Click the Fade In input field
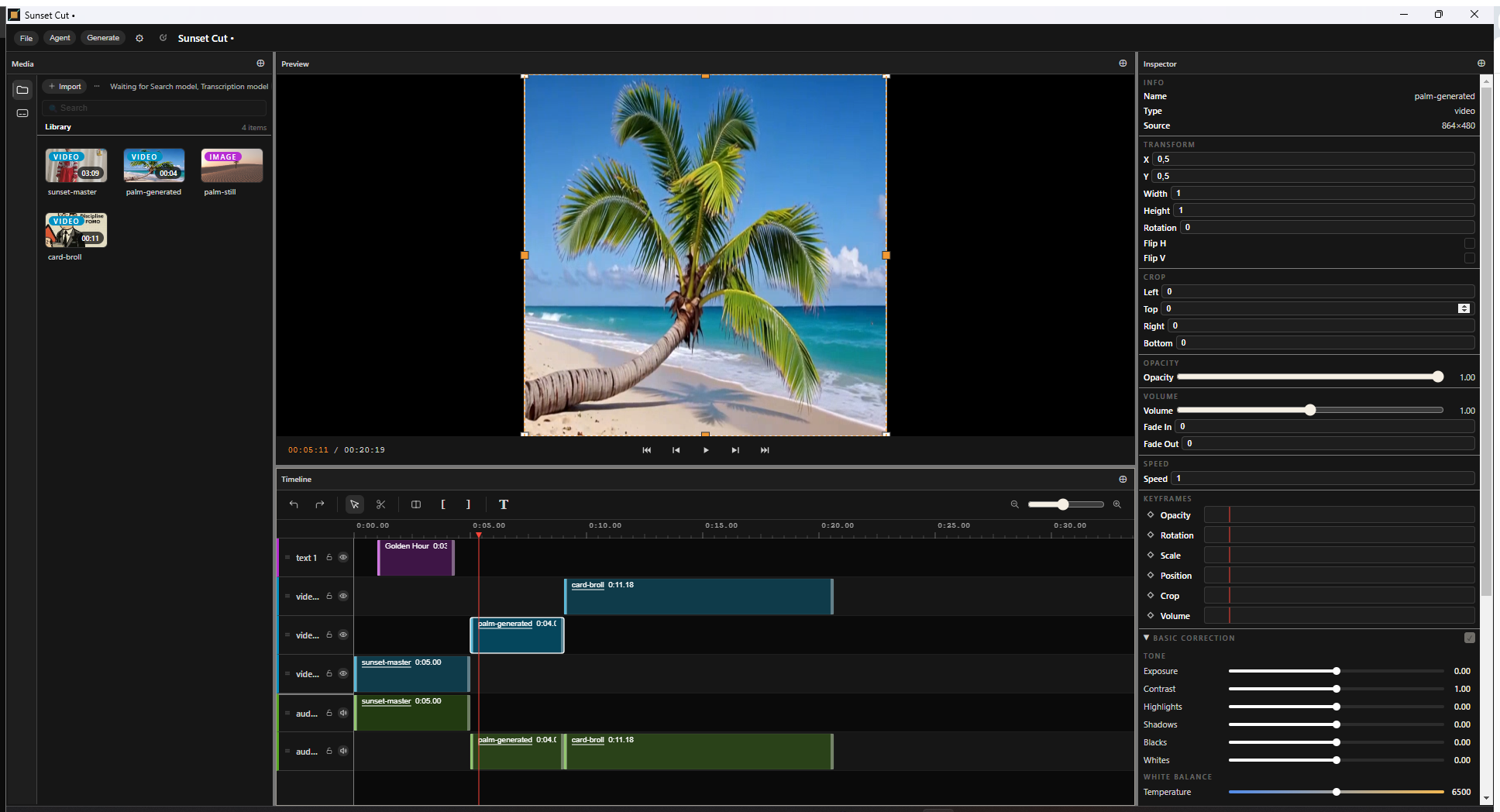This screenshot has width=1500, height=812. 1325,426
